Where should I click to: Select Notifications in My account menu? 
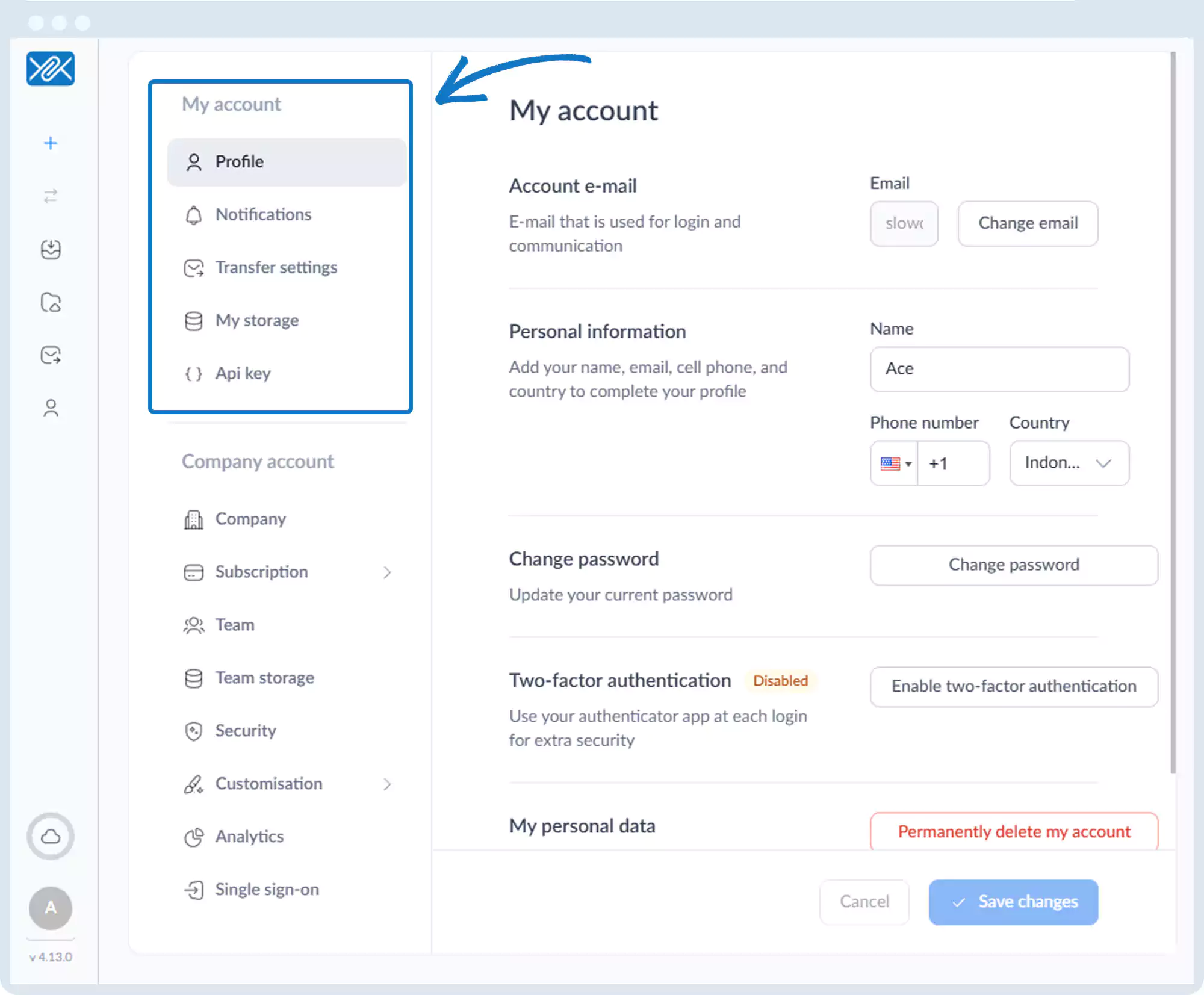[263, 215]
